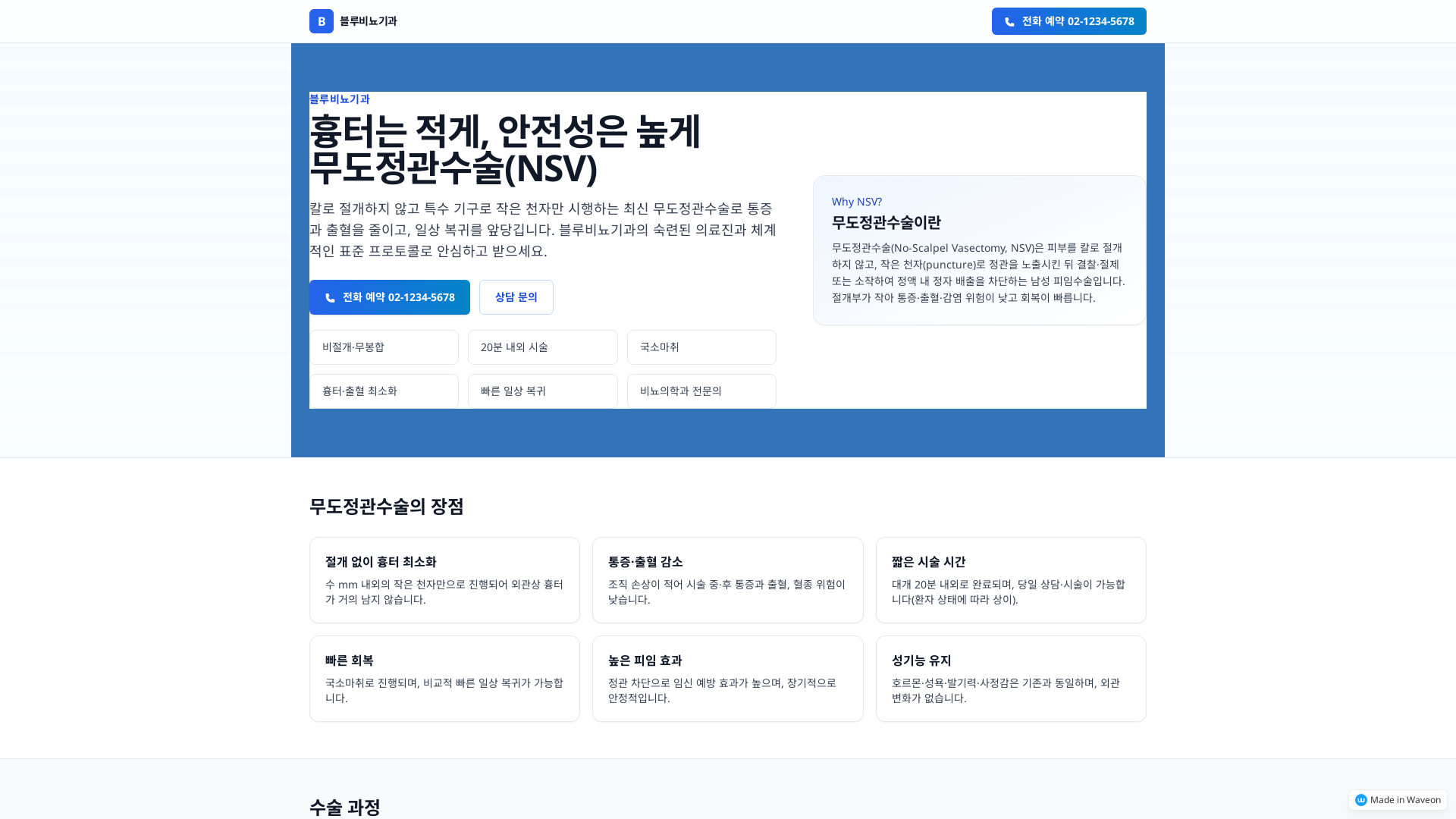Click the Made in Waveon badge link
This screenshot has width=1456, height=819.
point(1396,799)
